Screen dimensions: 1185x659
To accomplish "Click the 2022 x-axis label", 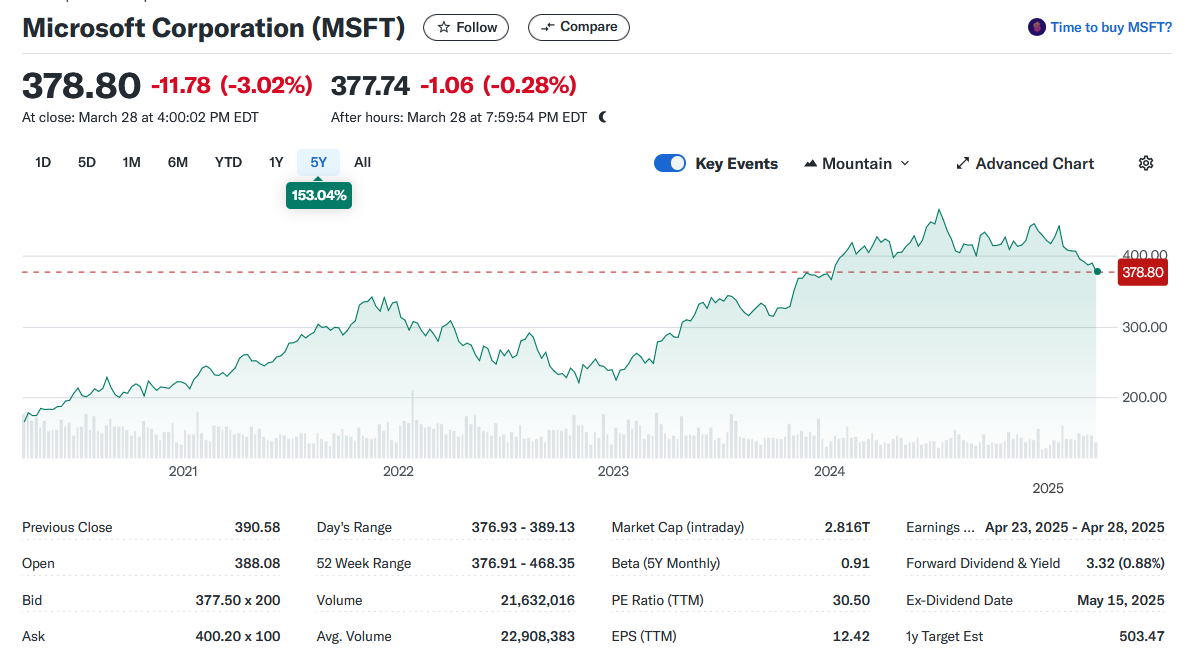I will 398,471.
